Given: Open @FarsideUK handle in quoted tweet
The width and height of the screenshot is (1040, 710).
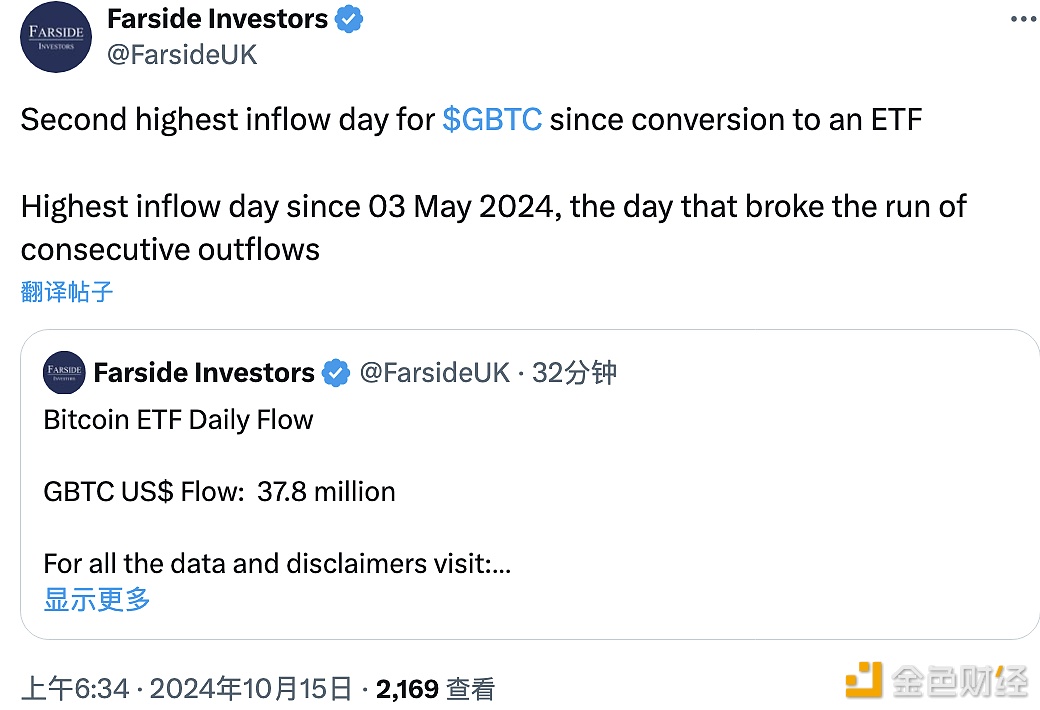Looking at the screenshot, I should pyautogui.click(x=435, y=373).
